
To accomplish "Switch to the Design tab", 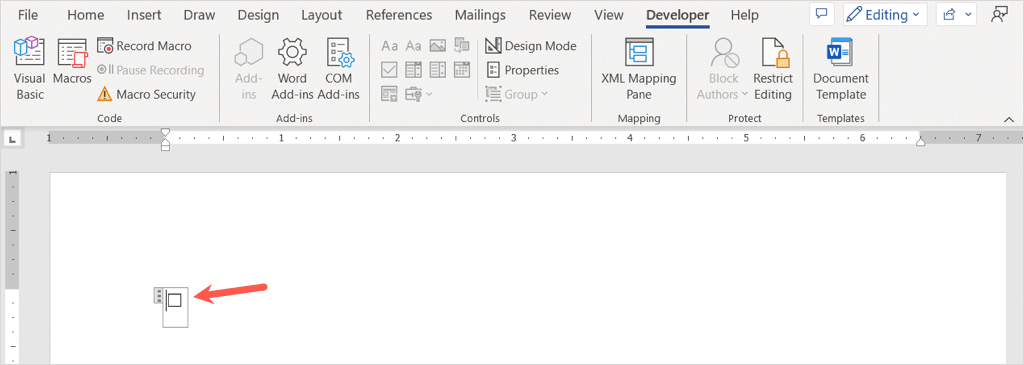I will 258,15.
